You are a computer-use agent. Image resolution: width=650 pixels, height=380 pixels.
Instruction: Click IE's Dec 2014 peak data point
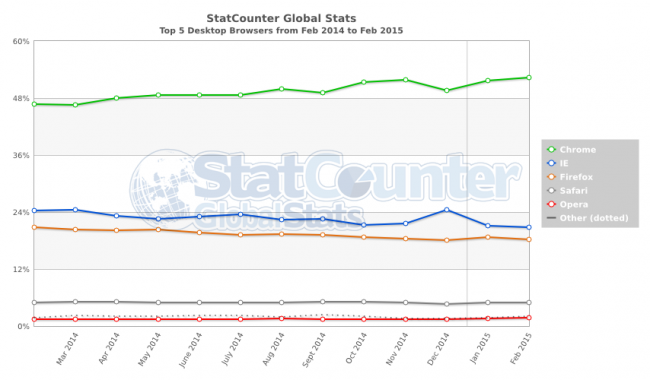[446, 210]
